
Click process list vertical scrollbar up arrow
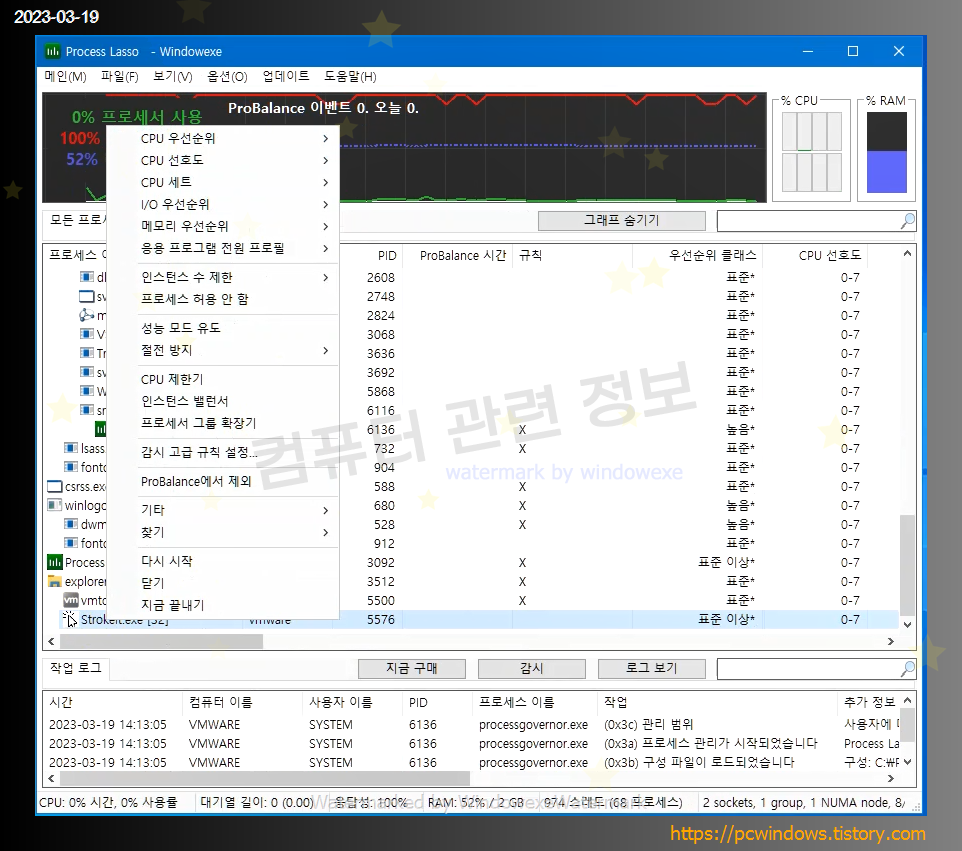907,253
